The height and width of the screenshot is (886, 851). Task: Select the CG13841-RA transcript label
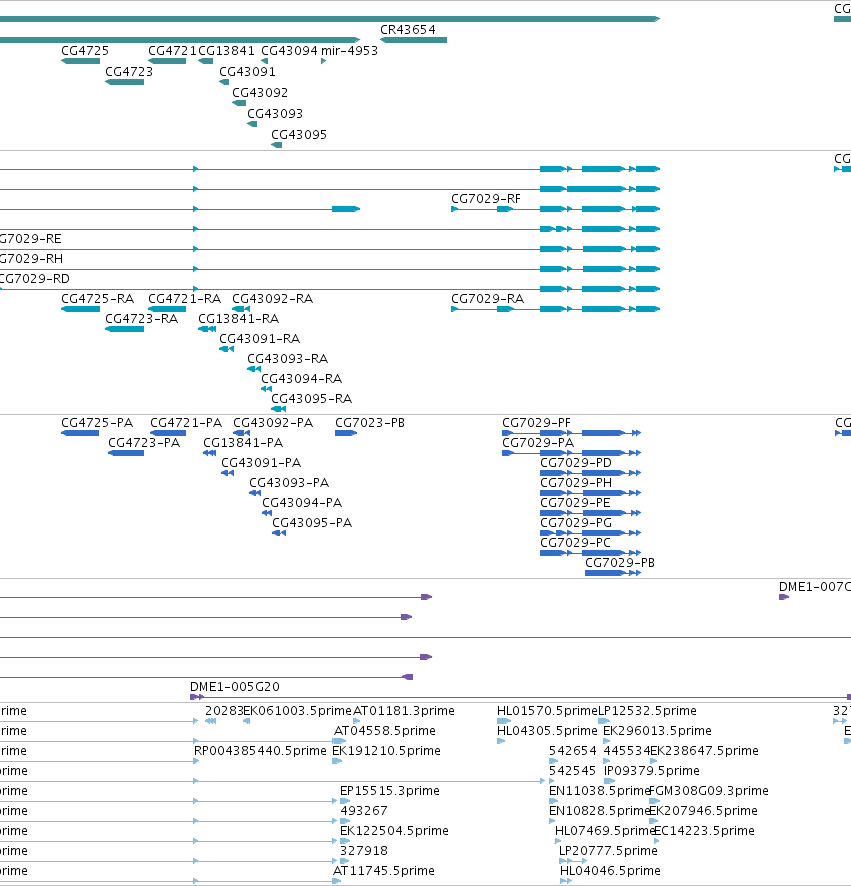click(238, 319)
